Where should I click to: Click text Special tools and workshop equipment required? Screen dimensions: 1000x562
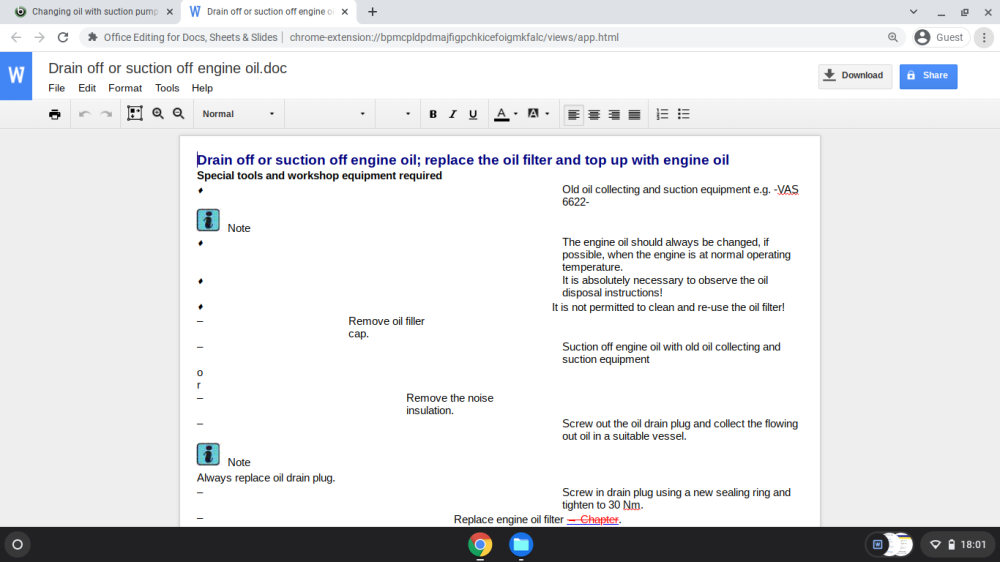pyautogui.click(x=319, y=175)
